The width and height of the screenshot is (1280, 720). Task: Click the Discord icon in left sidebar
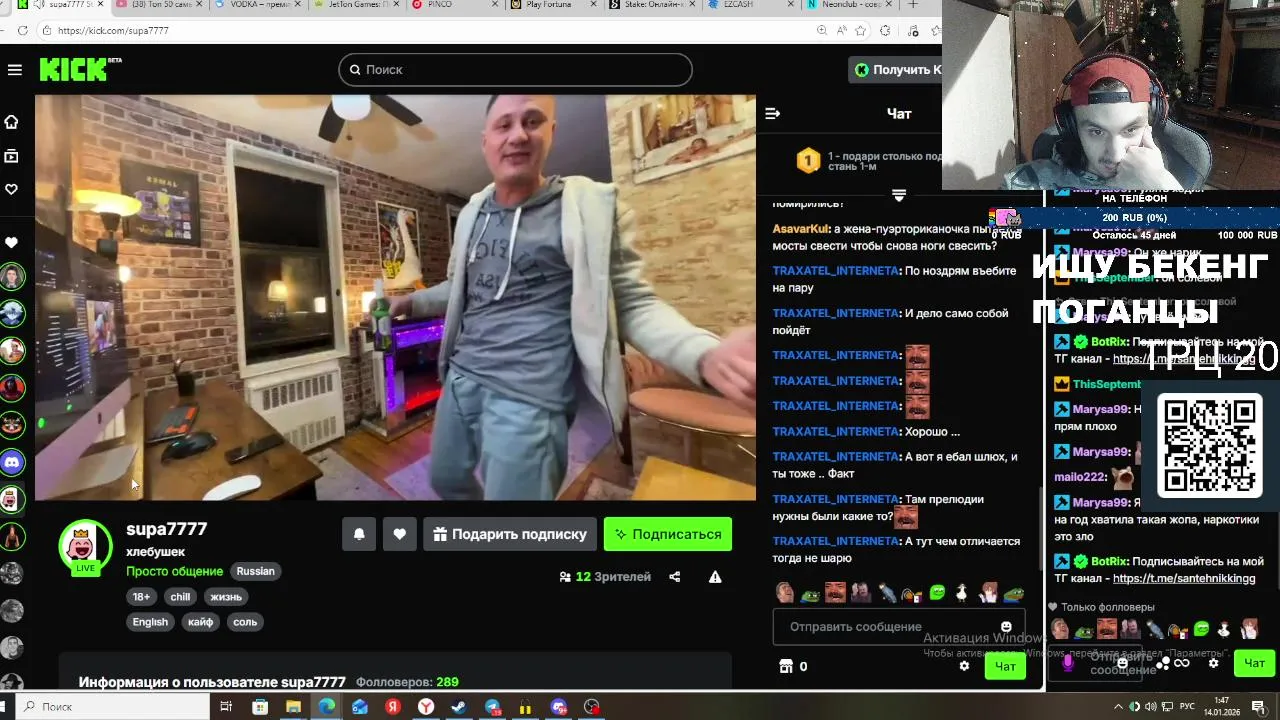pyautogui.click(x=12, y=462)
